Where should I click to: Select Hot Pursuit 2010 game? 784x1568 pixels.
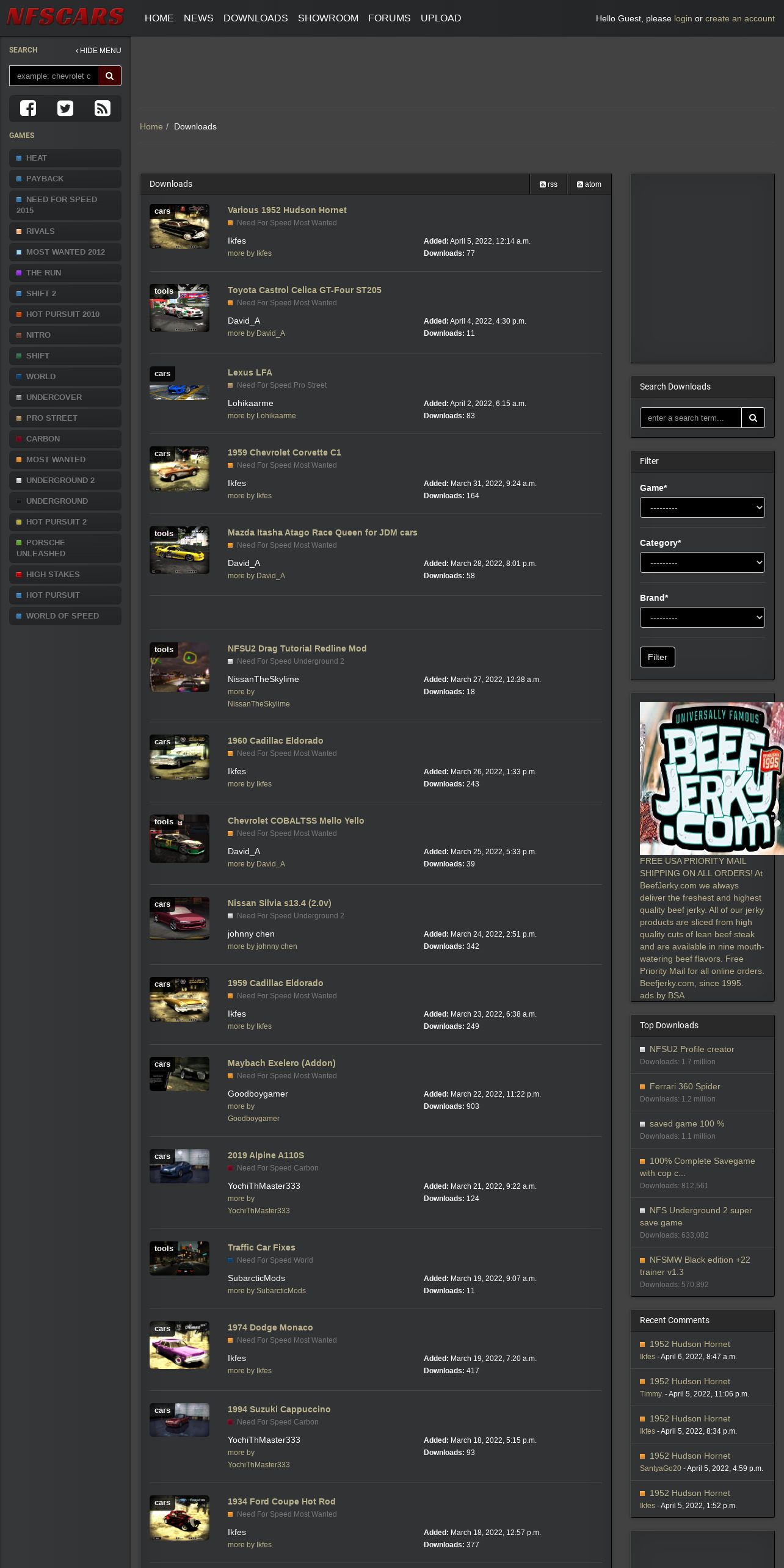[65, 314]
